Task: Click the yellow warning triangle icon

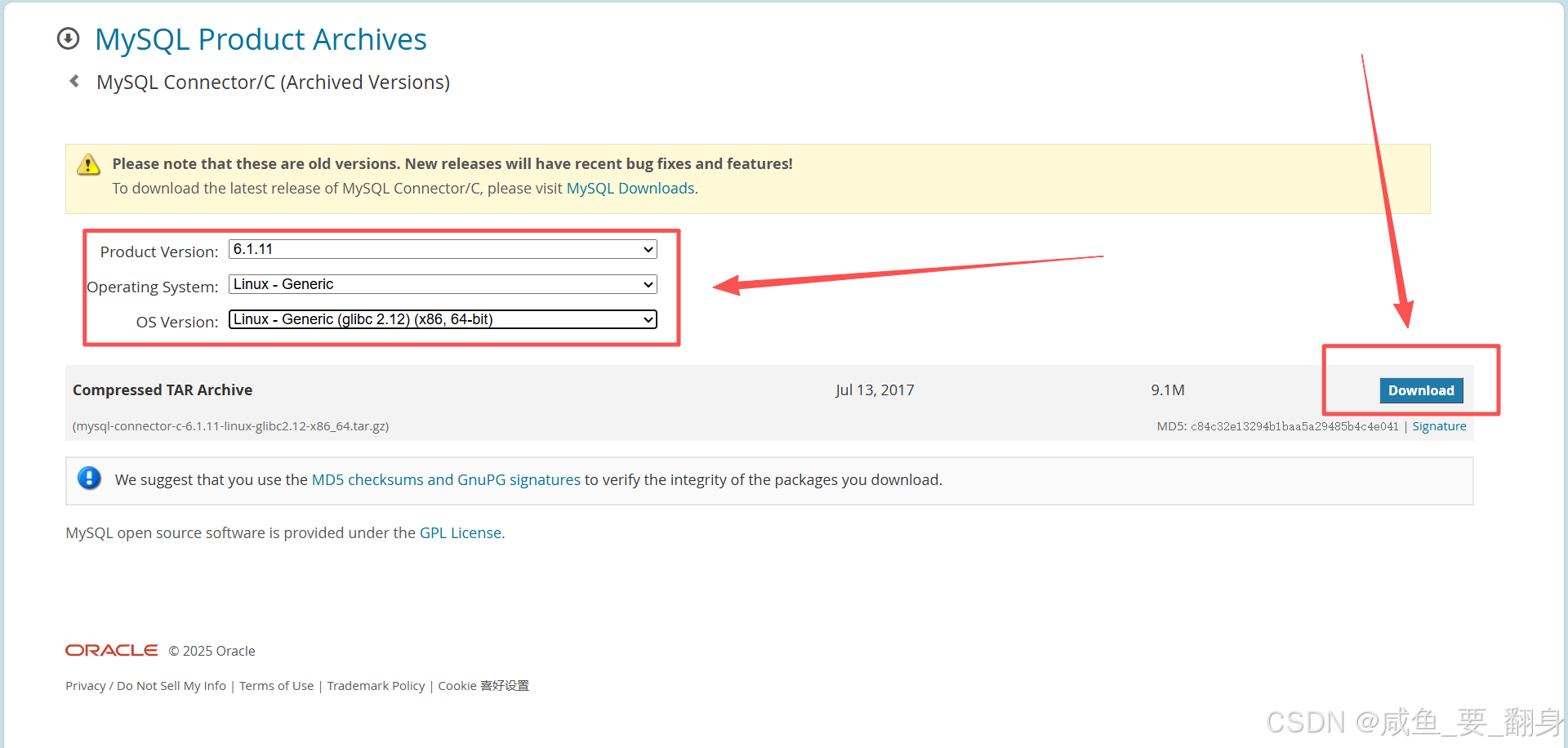Action: click(88, 164)
